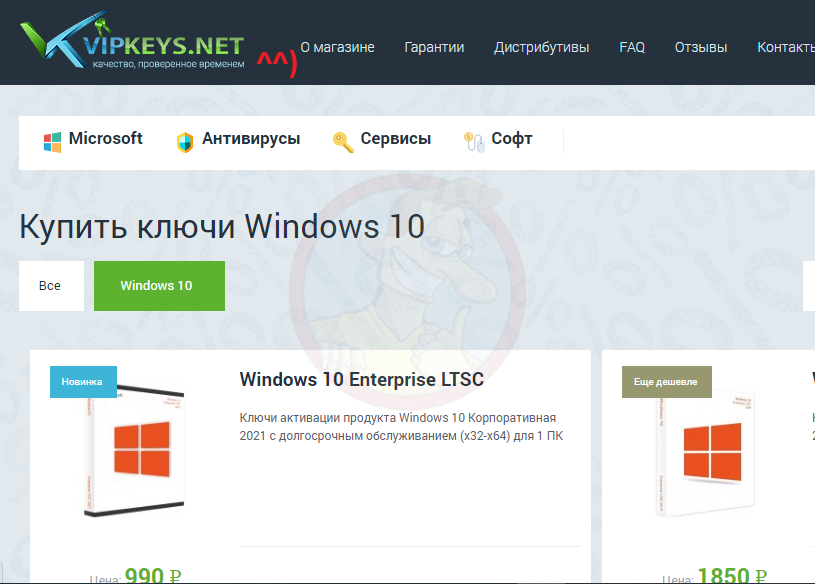Click the Сервисы key icon
The height and width of the screenshot is (584, 815).
click(343, 142)
